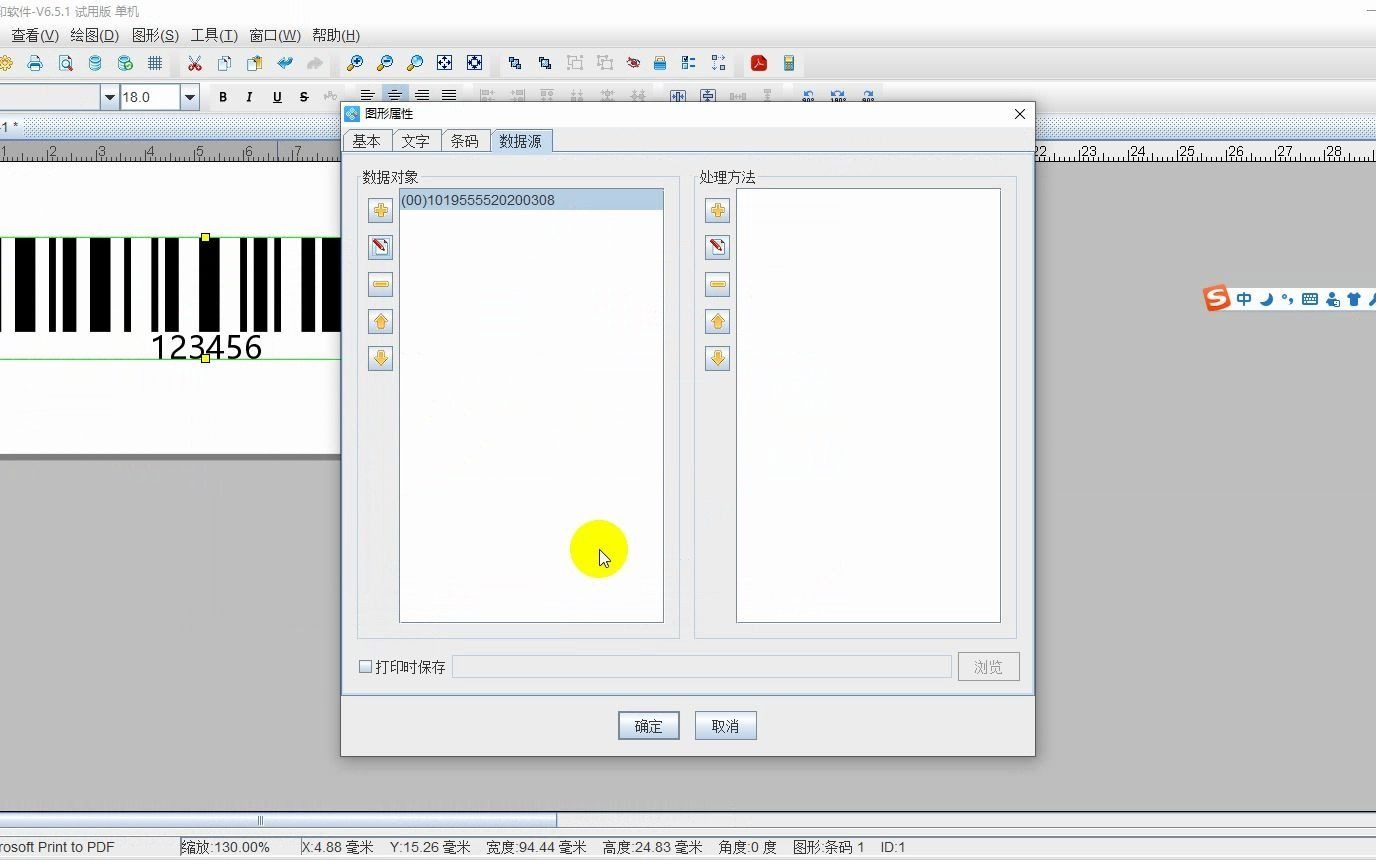Click the scissors cut icon
Screen dimensions: 1376x860
pyautogui.click(x=195, y=63)
